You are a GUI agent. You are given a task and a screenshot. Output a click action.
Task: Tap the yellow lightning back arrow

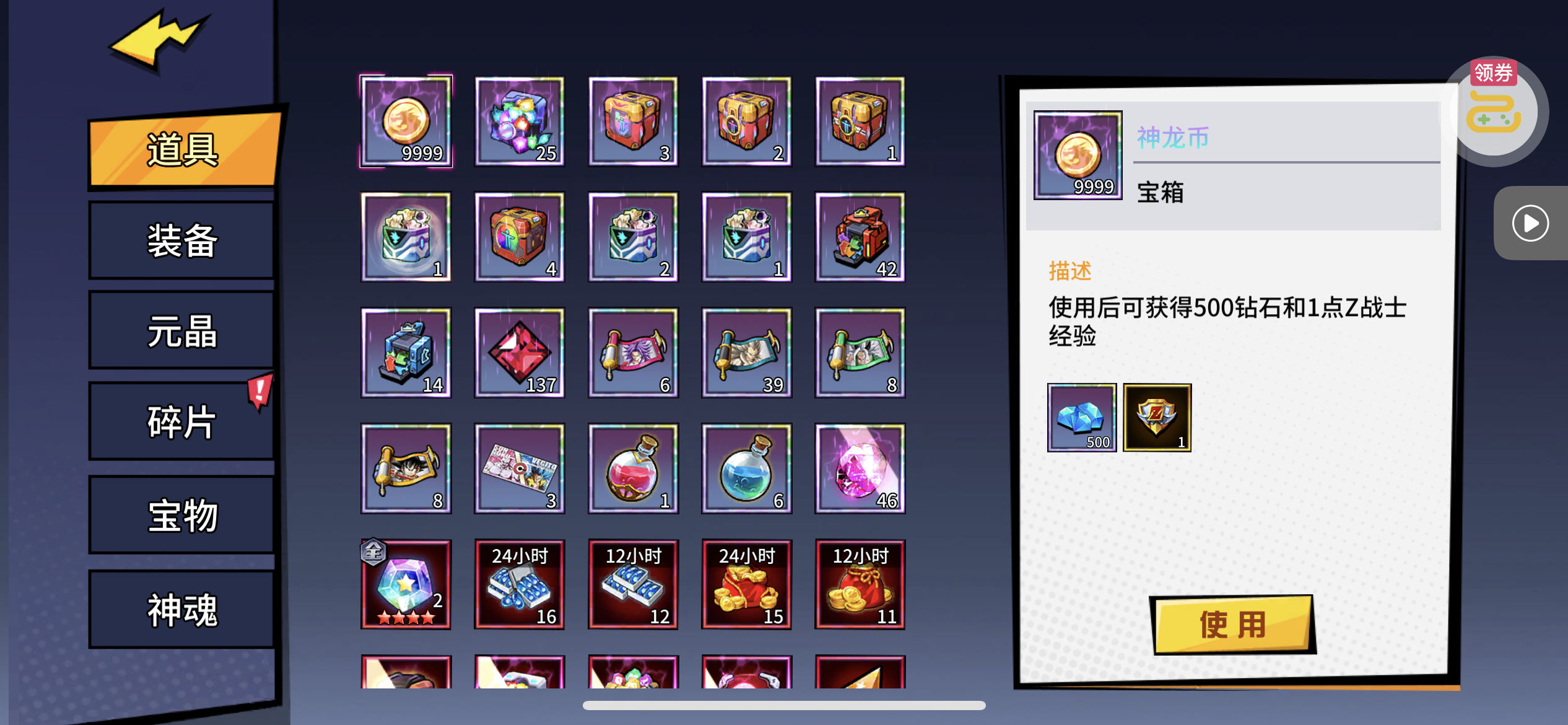[x=160, y=40]
